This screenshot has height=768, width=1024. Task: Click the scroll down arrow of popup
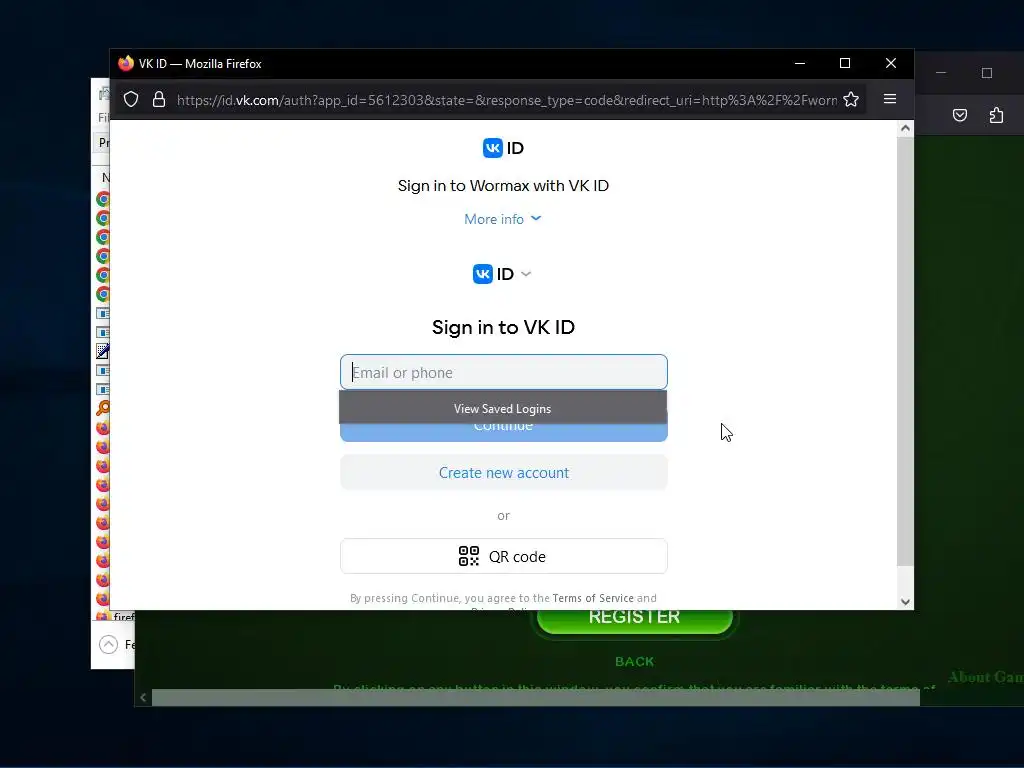pos(905,602)
